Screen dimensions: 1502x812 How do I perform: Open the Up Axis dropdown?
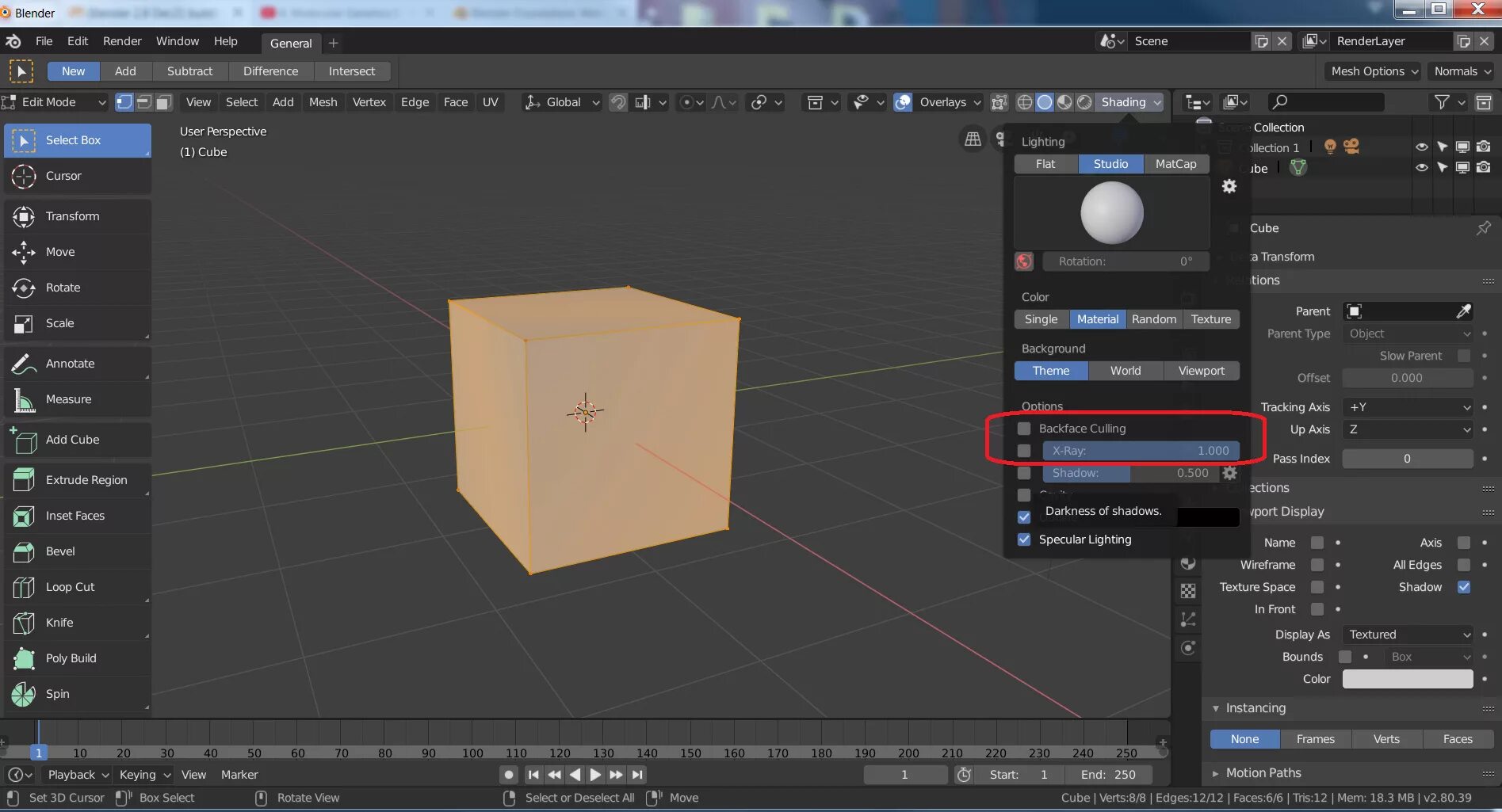[x=1408, y=429]
